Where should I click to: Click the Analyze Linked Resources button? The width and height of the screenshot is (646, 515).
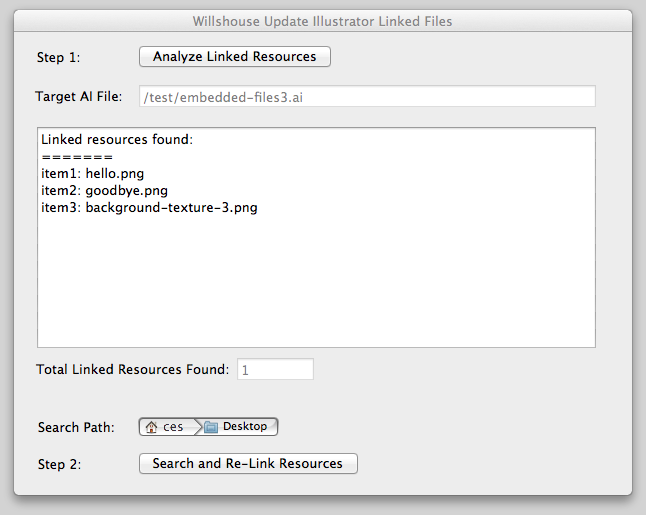[x=235, y=56]
